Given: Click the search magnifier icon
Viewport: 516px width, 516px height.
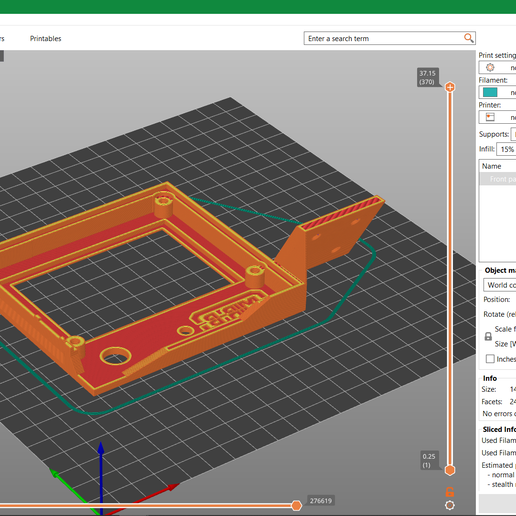Looking at the screenshot, I should coord(468,38).
